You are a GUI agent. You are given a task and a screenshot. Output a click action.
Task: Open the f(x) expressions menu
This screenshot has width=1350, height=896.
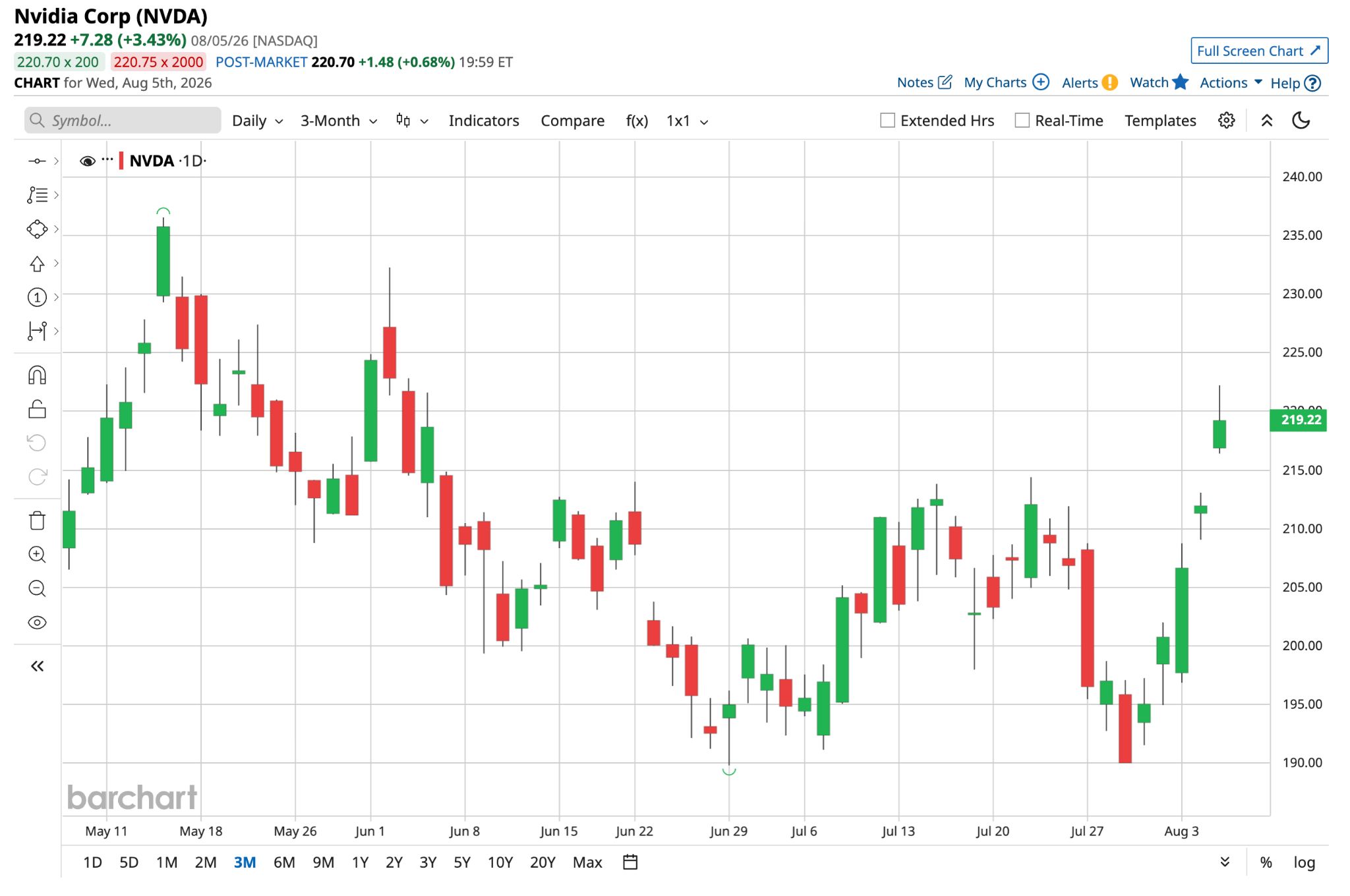[637, 121]
